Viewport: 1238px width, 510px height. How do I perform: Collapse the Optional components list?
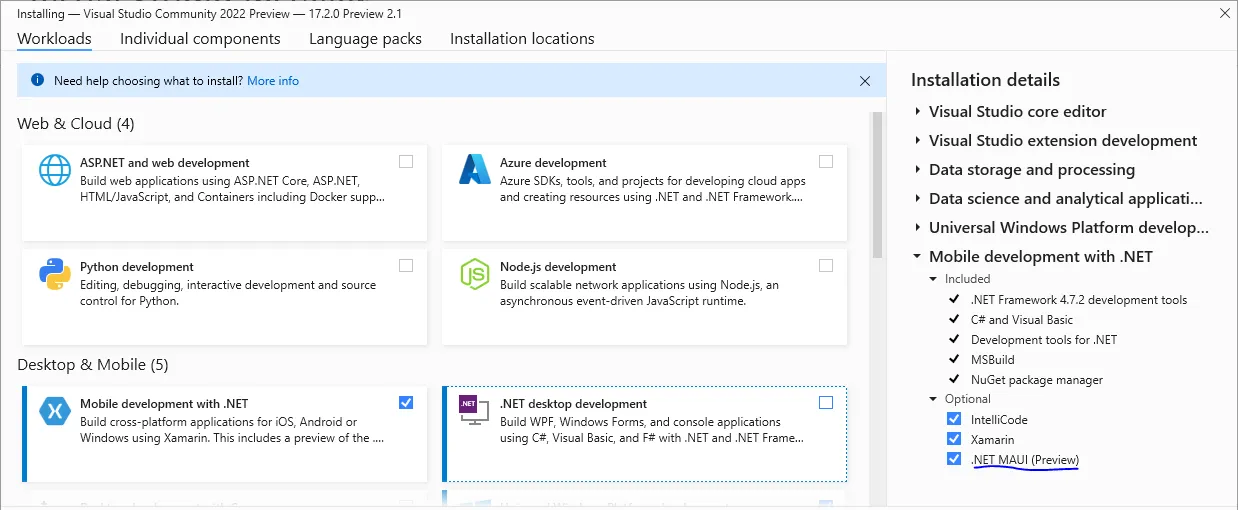[x=934, y=399]
